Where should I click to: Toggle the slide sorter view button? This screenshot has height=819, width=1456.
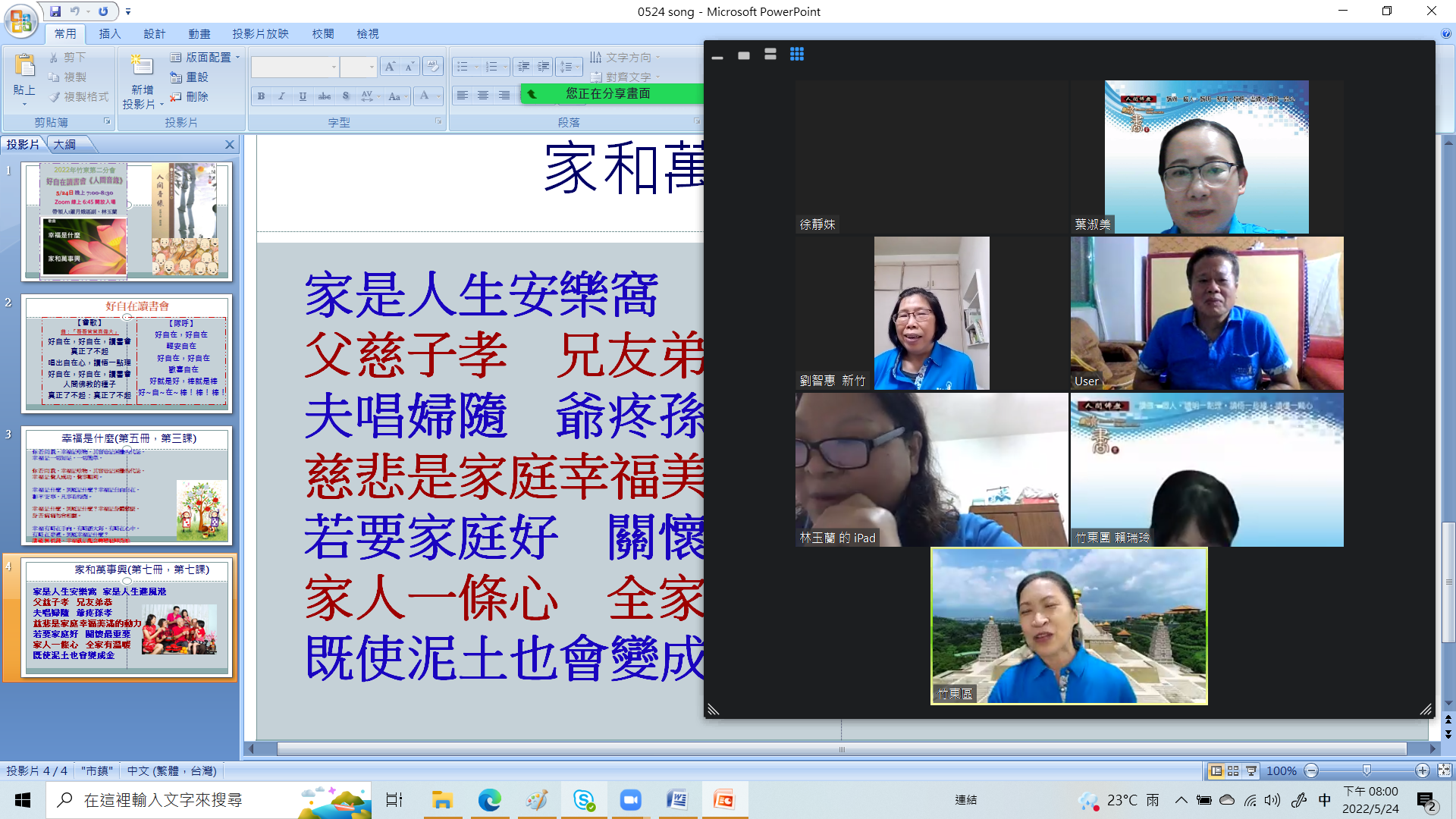pyautogui.click(x=1233, y=771)
